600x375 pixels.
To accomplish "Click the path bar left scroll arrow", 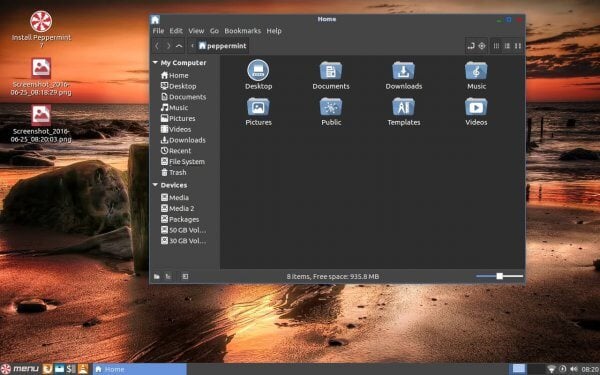I will [192, 46].
